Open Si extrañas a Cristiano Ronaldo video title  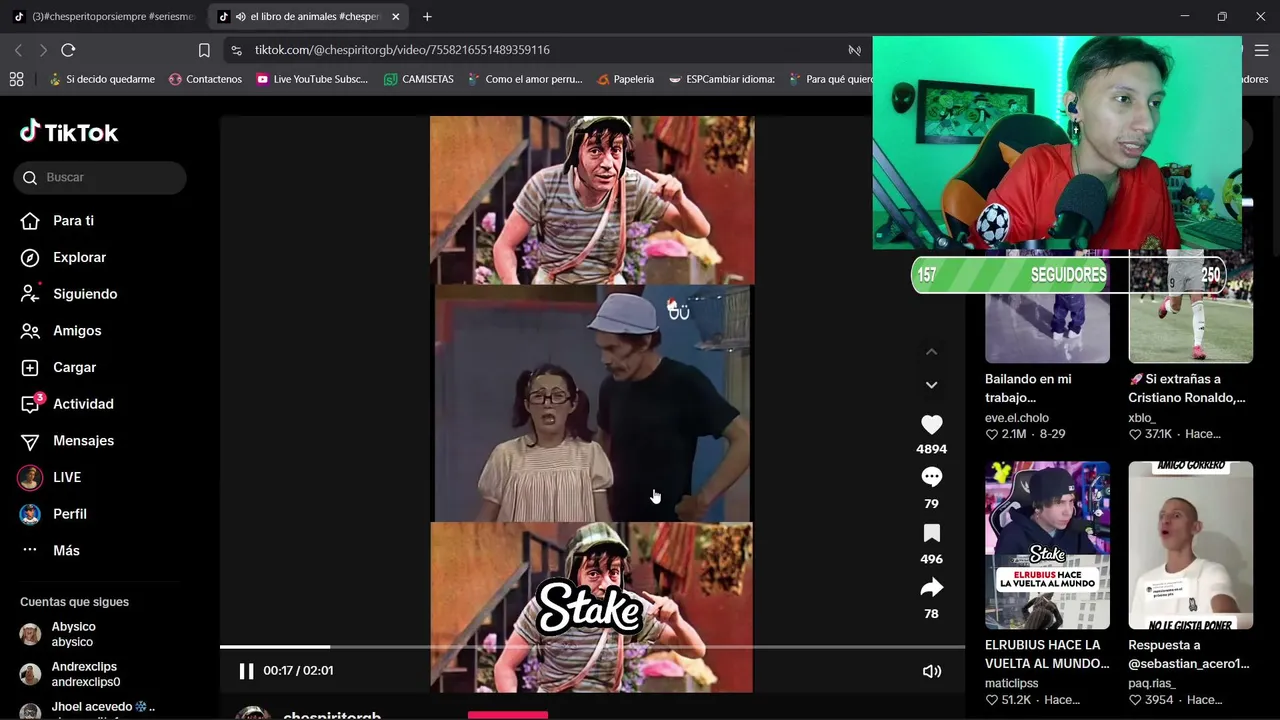coord(1187,388)
